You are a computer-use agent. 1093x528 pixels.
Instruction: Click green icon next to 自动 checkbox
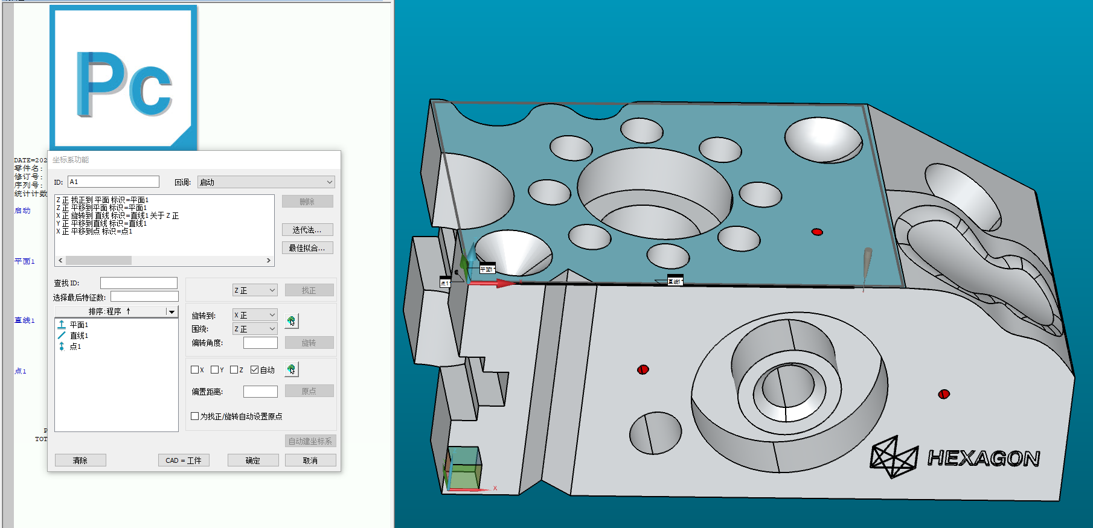(x=291, y=370)
